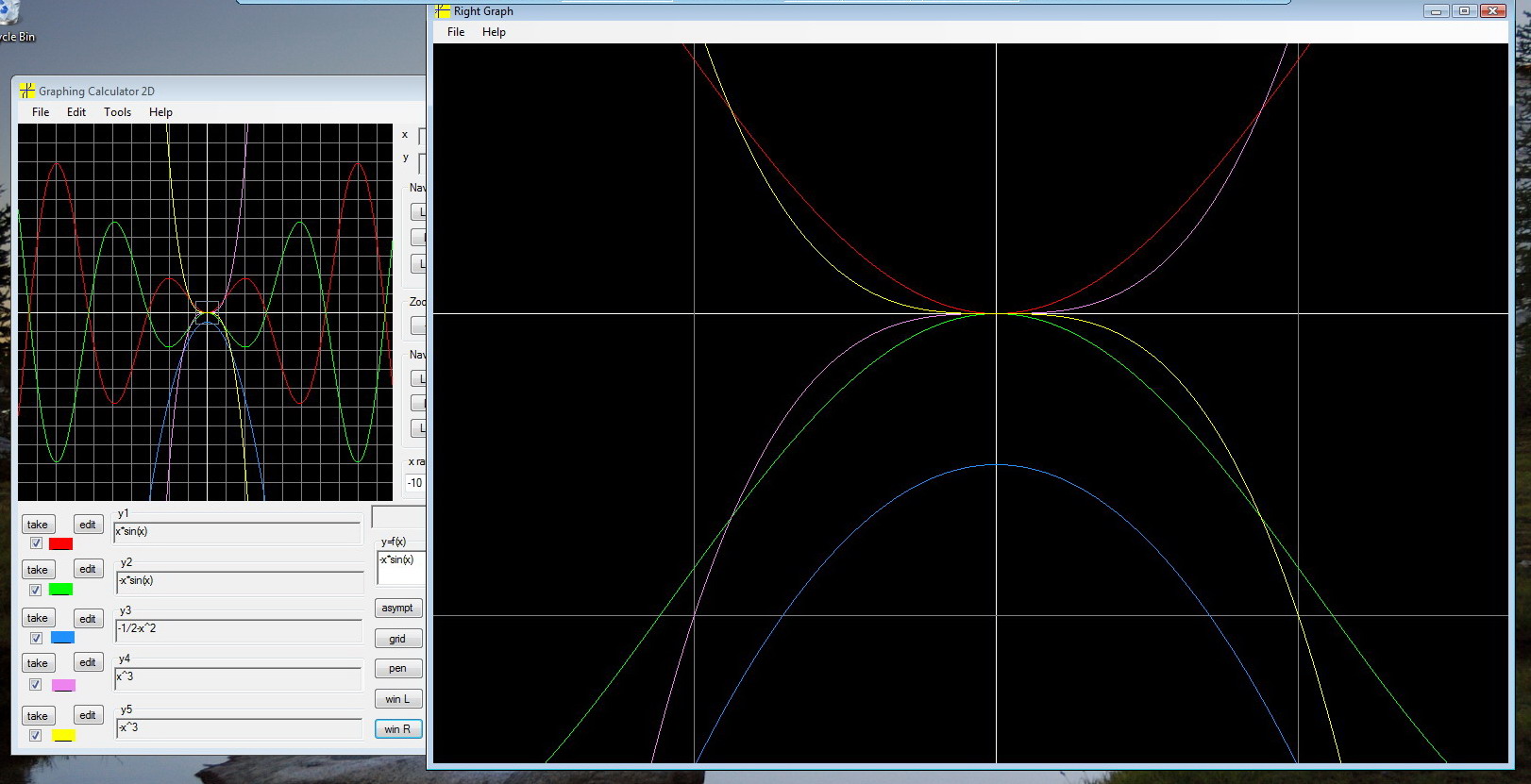Click the y4 field containing x^3
The image size is (1531, 784).
pyautogui.click(x=238, y=677)
